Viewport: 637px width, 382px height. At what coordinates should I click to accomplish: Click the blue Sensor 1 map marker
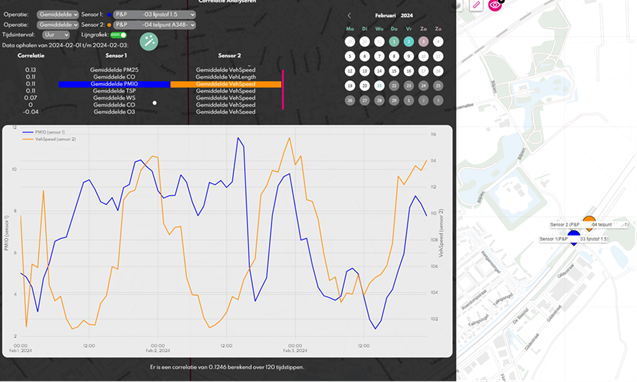tap(574, 237)
